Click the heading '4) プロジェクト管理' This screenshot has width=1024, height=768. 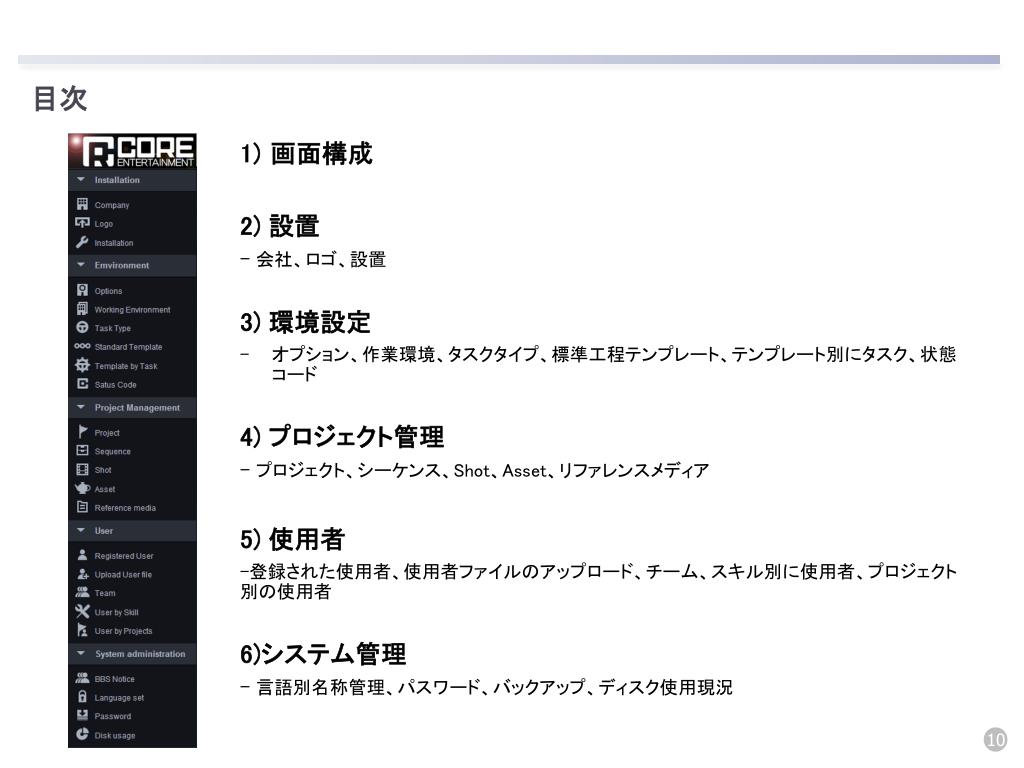(x=342, y=436)
